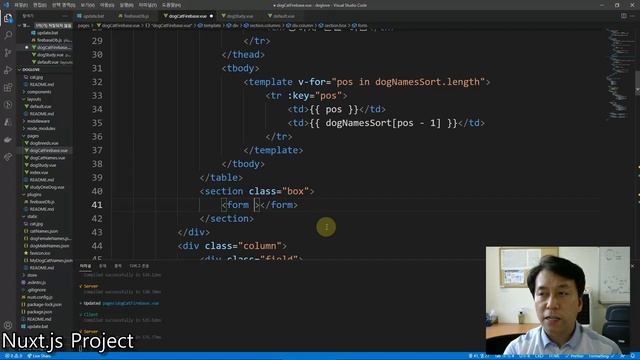Click 'pages' at the breadcrumb start

[83, 26]
